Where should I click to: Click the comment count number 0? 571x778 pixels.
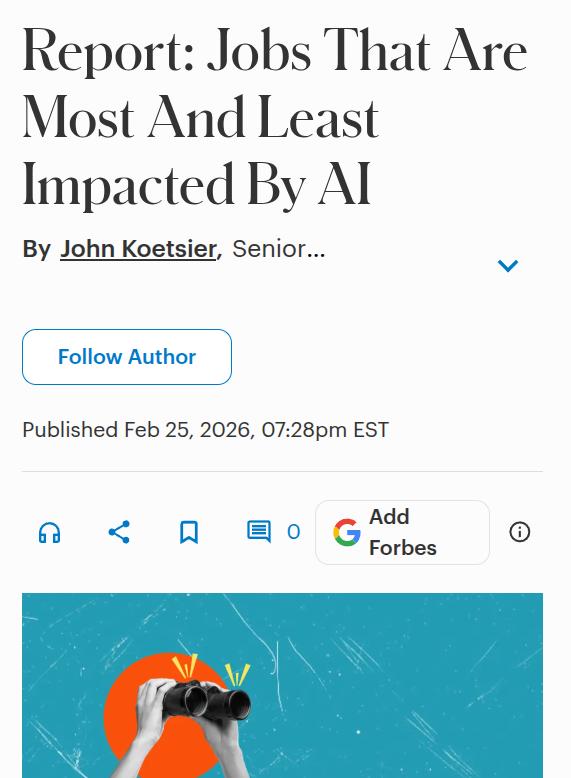[x=294, y=532]
